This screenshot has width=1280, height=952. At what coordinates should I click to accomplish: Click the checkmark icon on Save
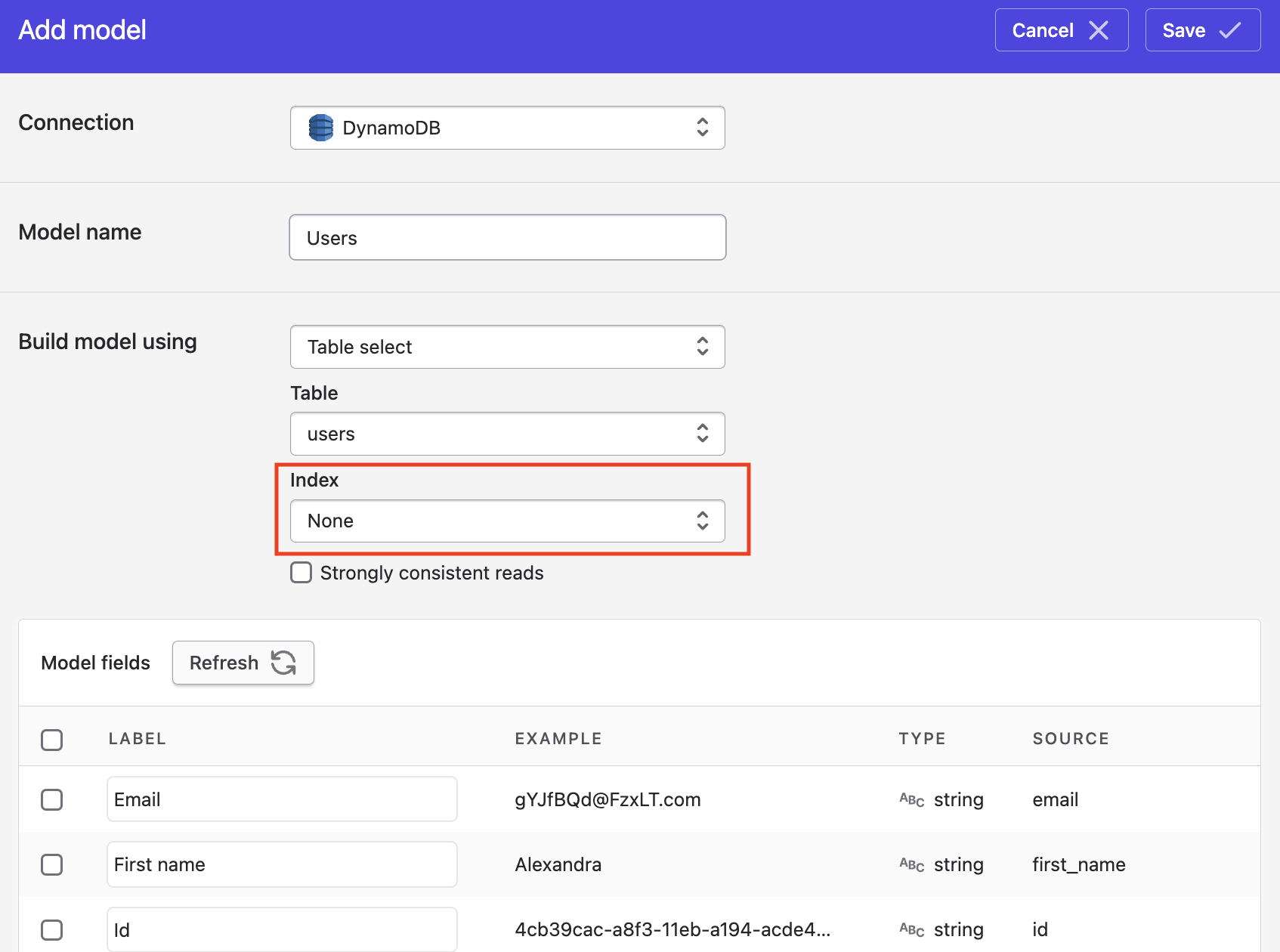1230,30
